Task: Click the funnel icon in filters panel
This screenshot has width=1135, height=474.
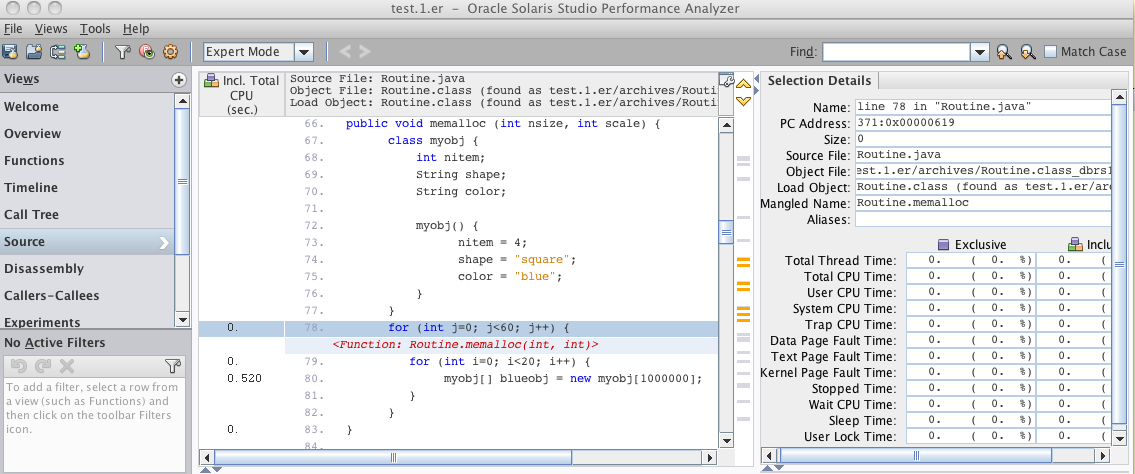Action: click(172, 365)
